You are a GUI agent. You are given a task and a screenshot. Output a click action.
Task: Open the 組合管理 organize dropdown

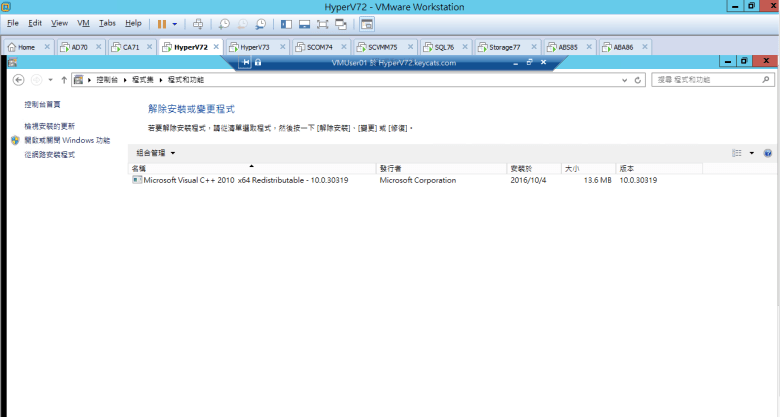point(156,153)
